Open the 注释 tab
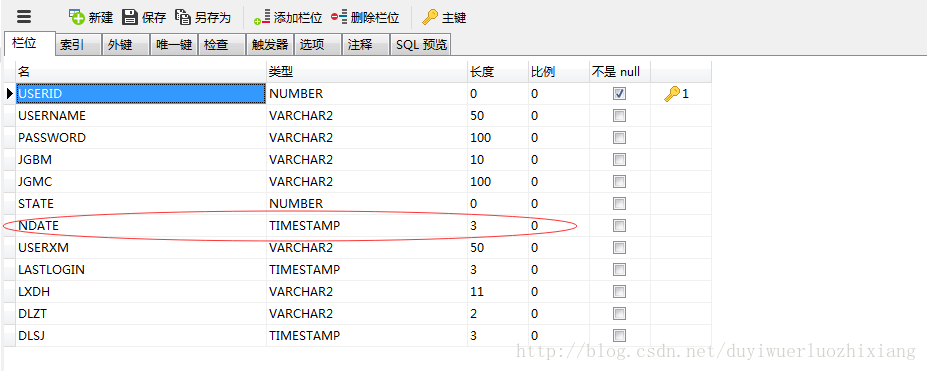 tap(366, 45)
